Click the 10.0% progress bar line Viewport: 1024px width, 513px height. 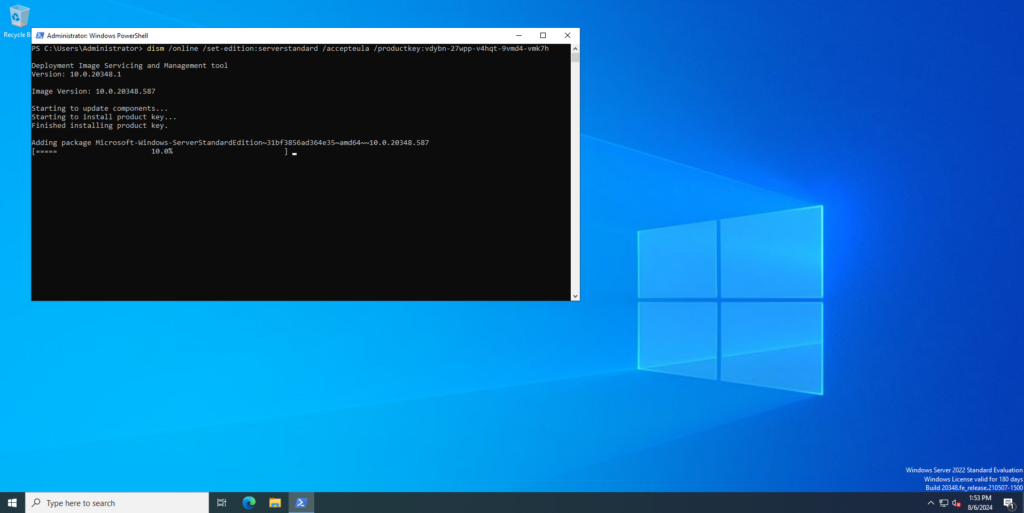pos(160,151)
